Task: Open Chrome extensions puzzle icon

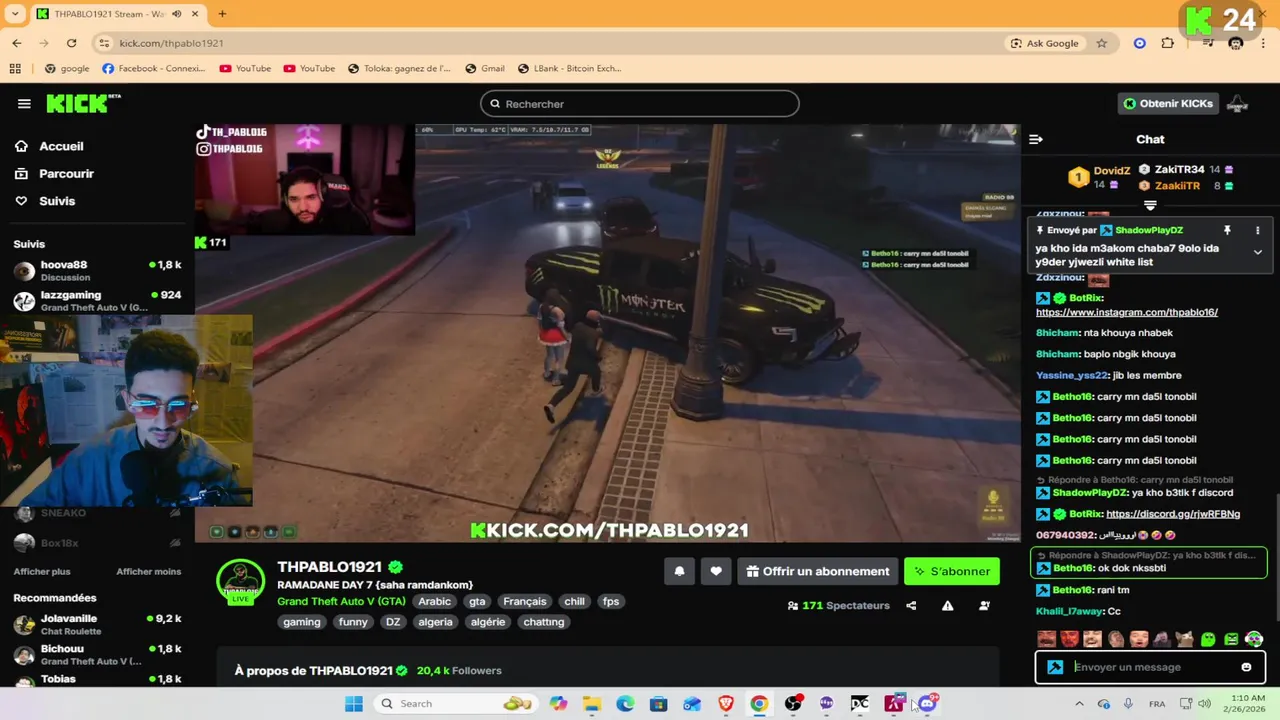Action: (x=1168, y=43)
